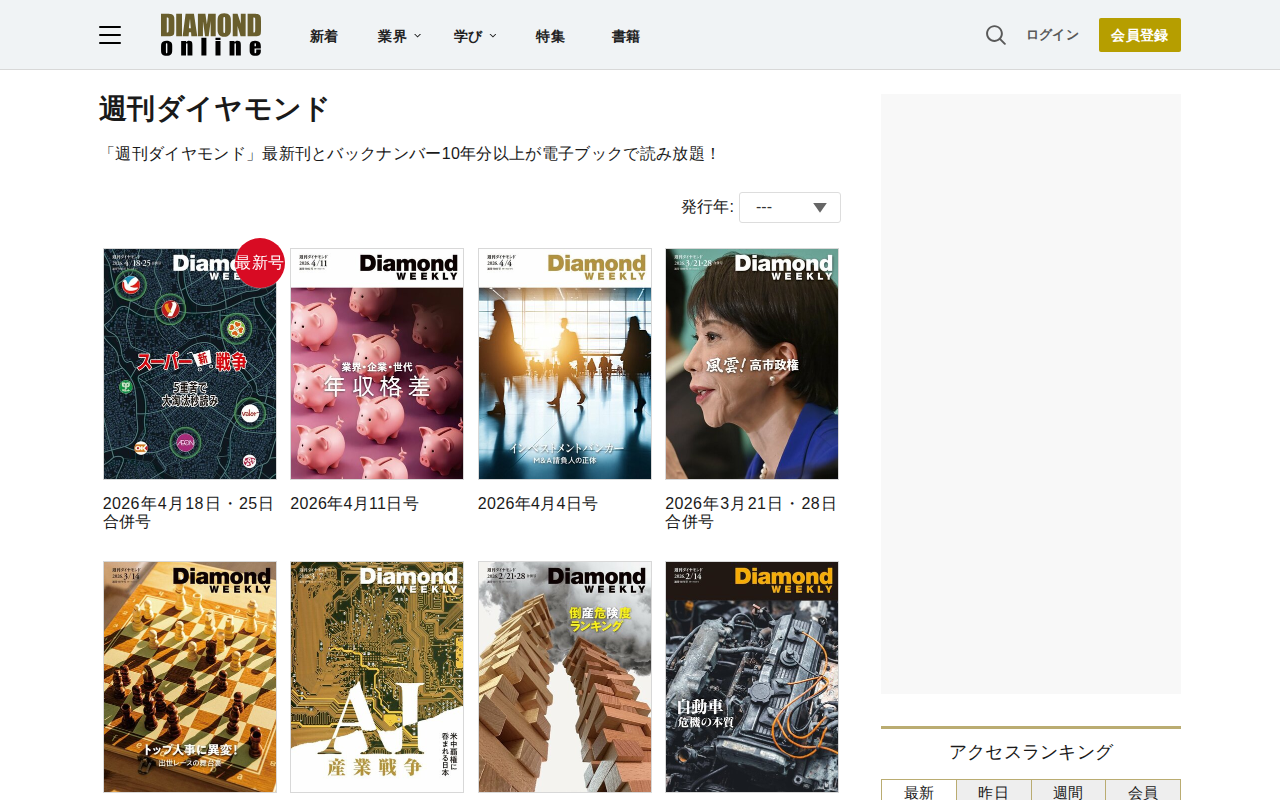Open the 倒産危険度ランキング issue cover
Viewport: 1280px width, 800px height.
[565, 677]
